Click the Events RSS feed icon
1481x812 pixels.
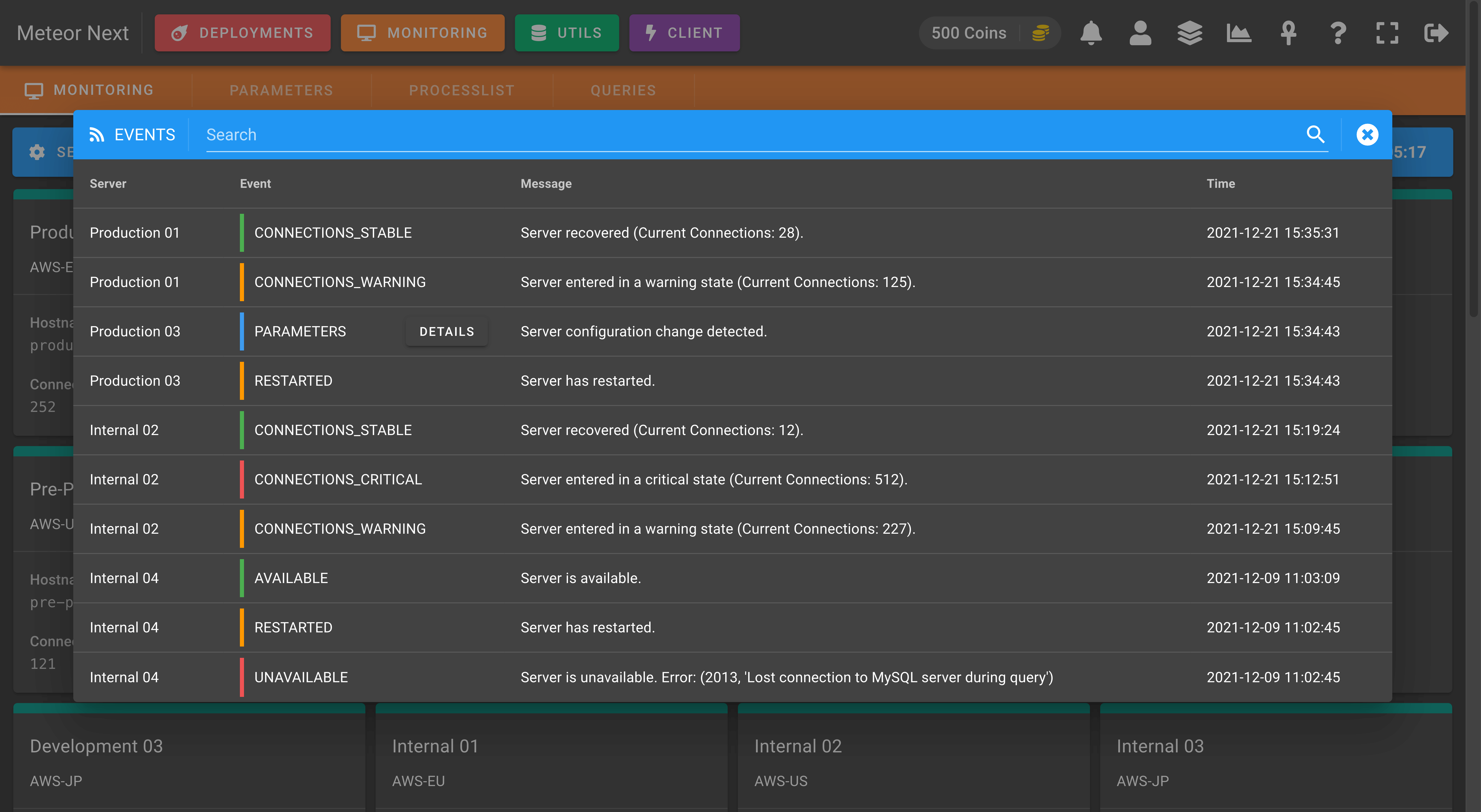pos(97,134)
